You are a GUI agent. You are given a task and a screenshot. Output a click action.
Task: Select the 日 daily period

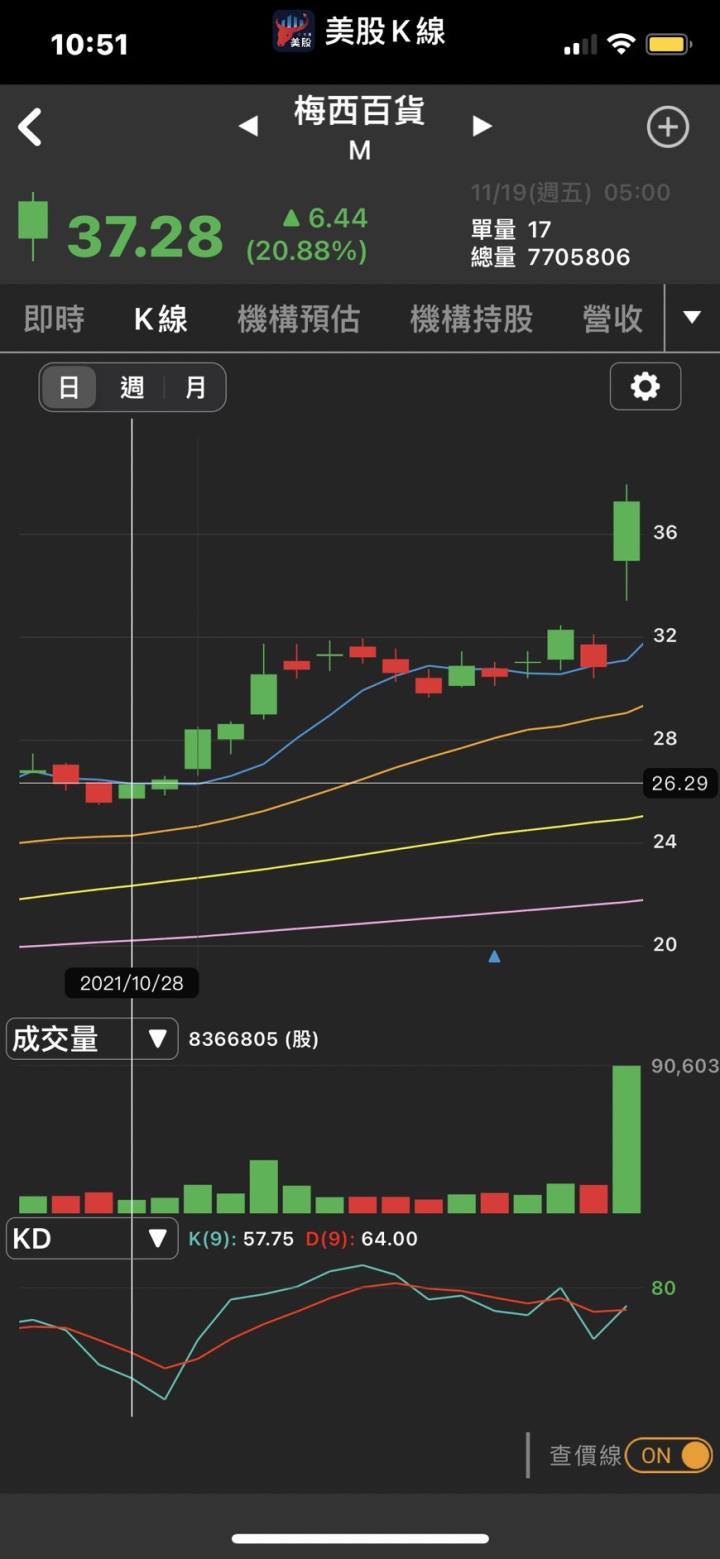(69, 387)
